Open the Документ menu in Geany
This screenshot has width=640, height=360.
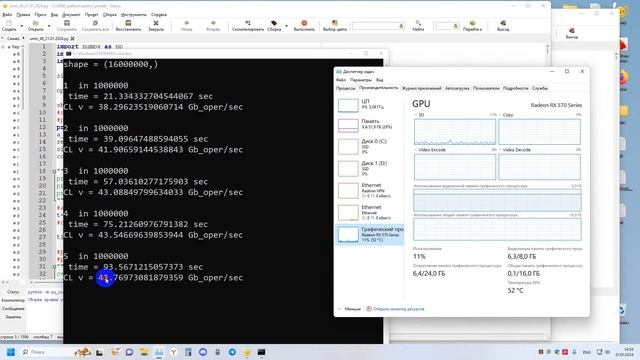point(71,14)
